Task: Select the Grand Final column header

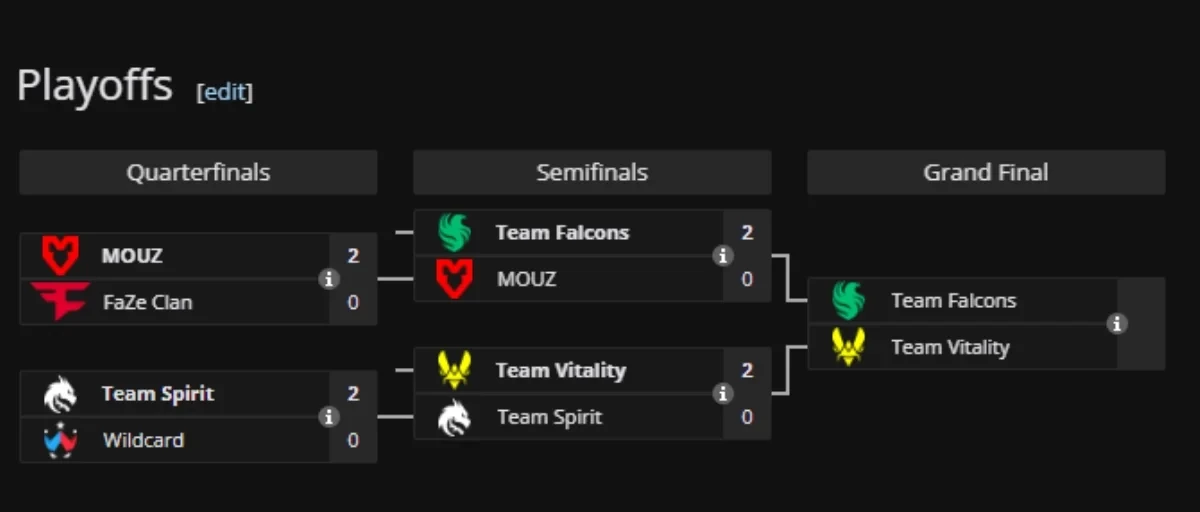Action: pyautogui.click(x=986, y=172)
